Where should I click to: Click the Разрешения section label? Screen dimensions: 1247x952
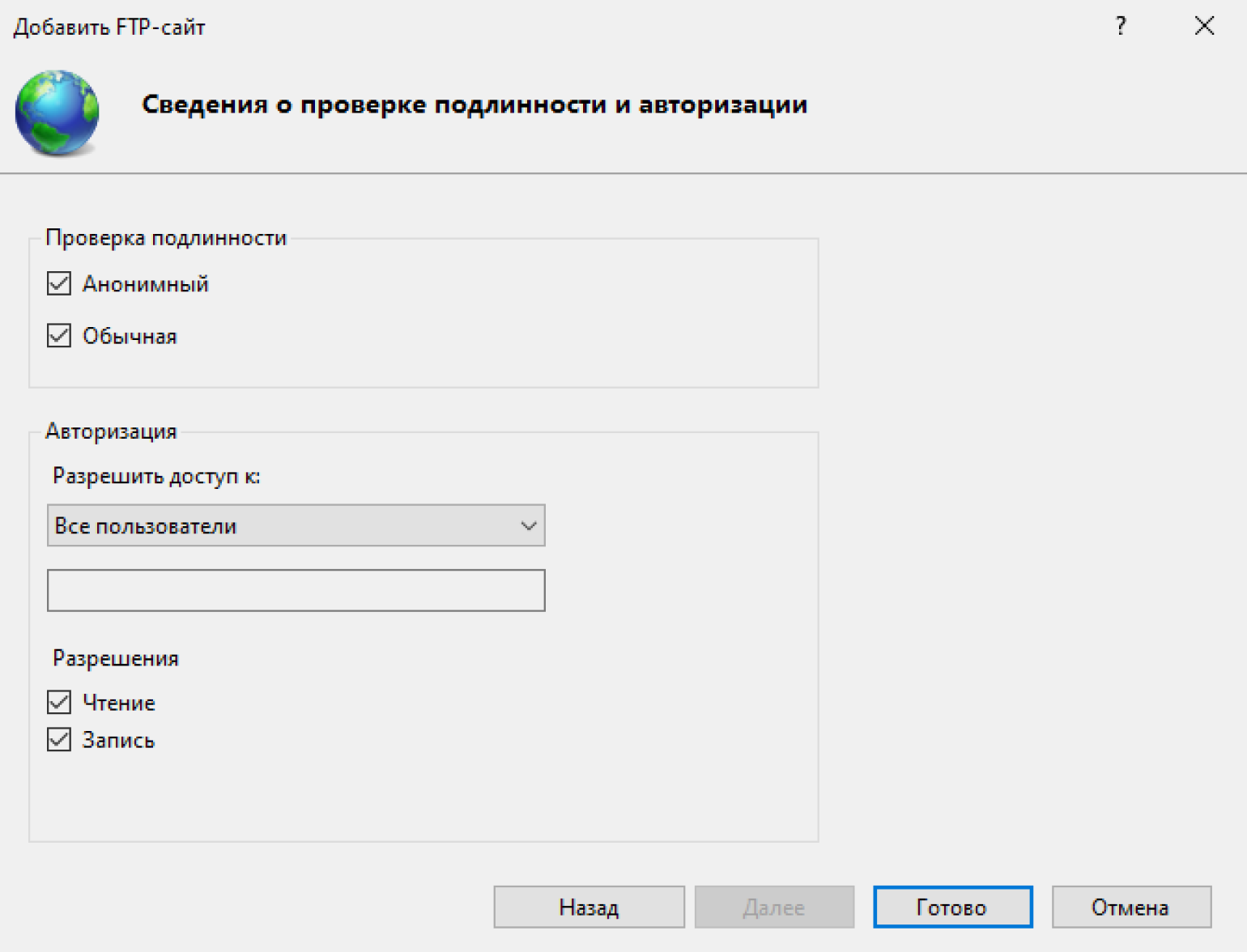tap(116, 659)
